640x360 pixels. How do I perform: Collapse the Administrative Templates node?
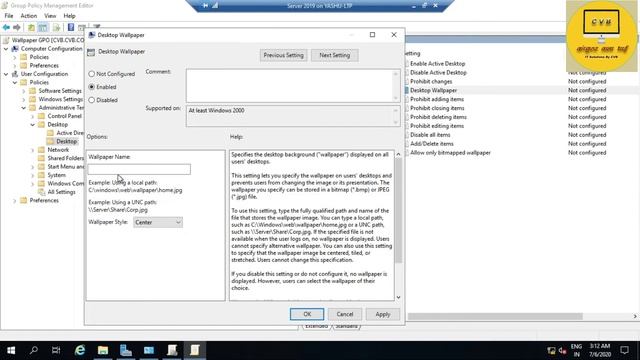coord(24,108)
